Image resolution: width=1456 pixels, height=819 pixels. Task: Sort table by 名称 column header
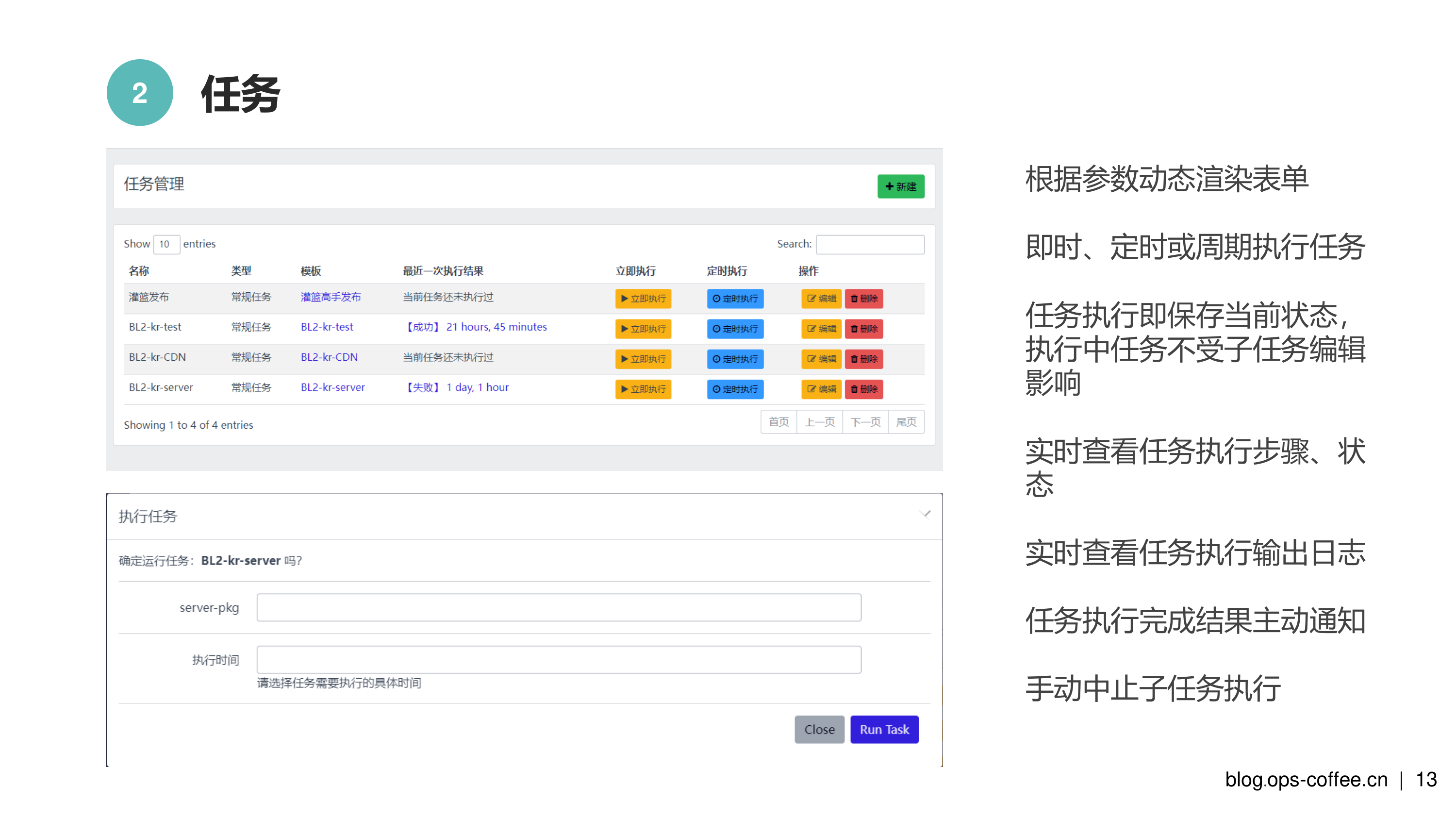point(139,271)
